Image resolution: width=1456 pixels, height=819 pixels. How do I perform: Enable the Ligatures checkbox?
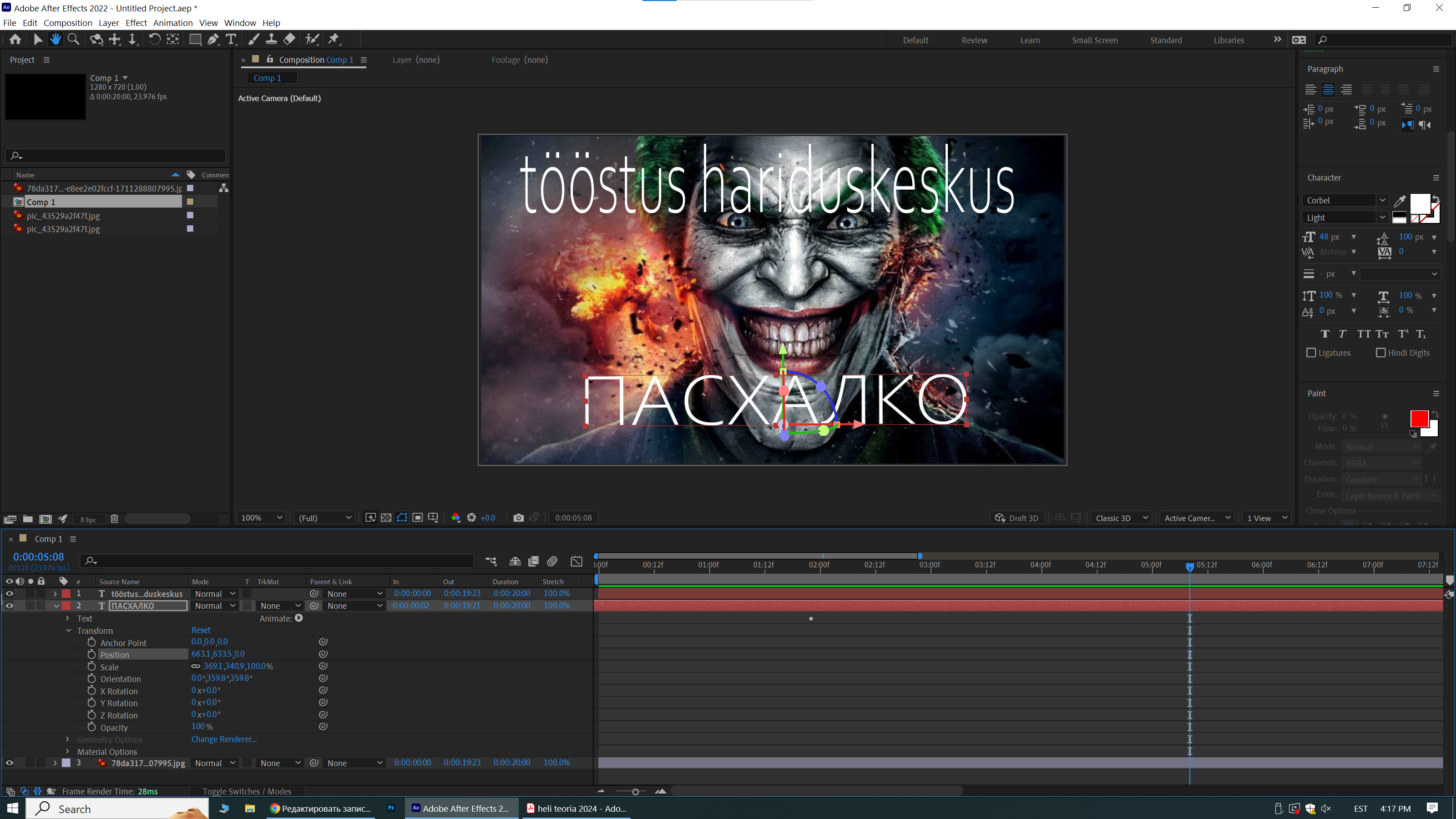point(1311,353)
